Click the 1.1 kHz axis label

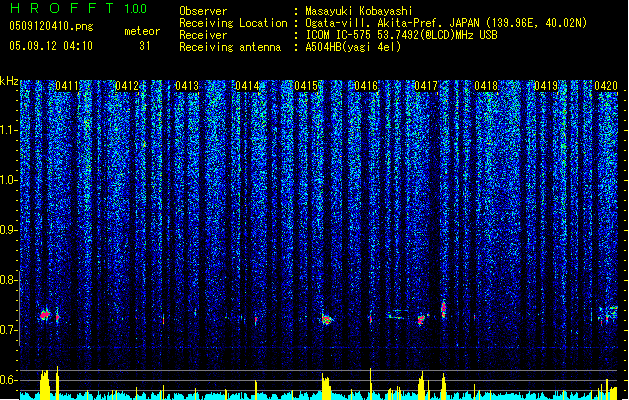(x=9, y=130)
